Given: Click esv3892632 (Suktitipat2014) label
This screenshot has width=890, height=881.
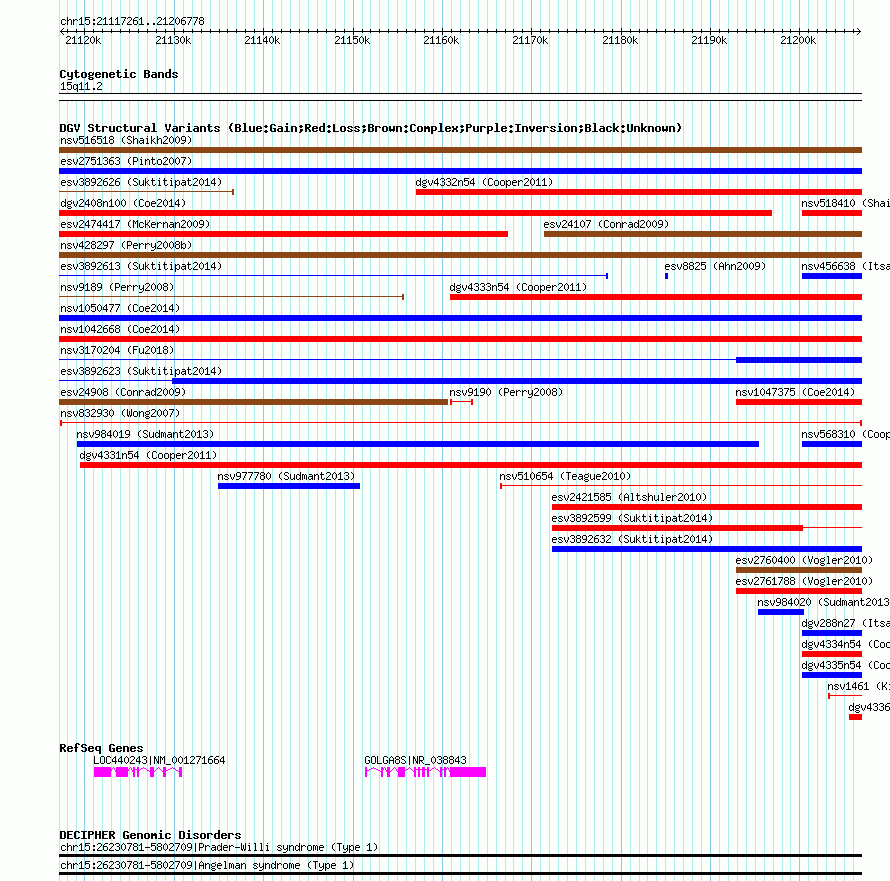Looking at the screenshot, I should click(x=632, y=539).
